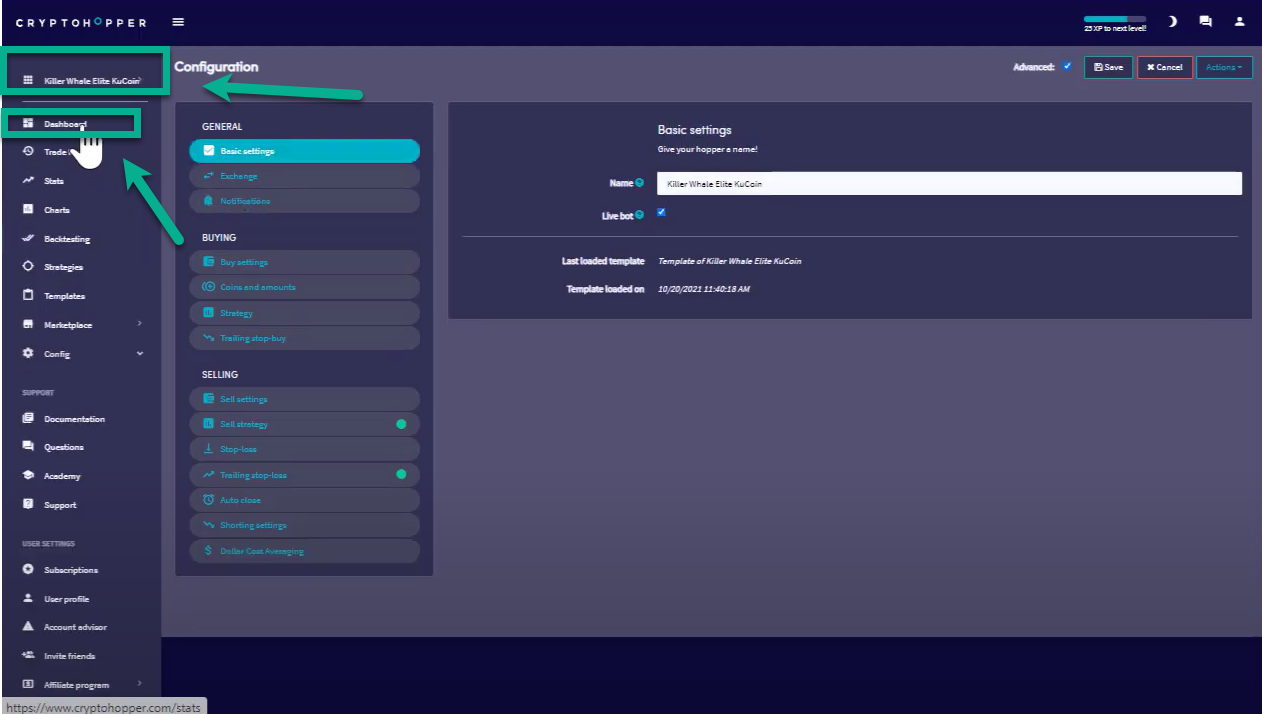
Task: Open the Actions dropdown
Action: [1223, 67]
